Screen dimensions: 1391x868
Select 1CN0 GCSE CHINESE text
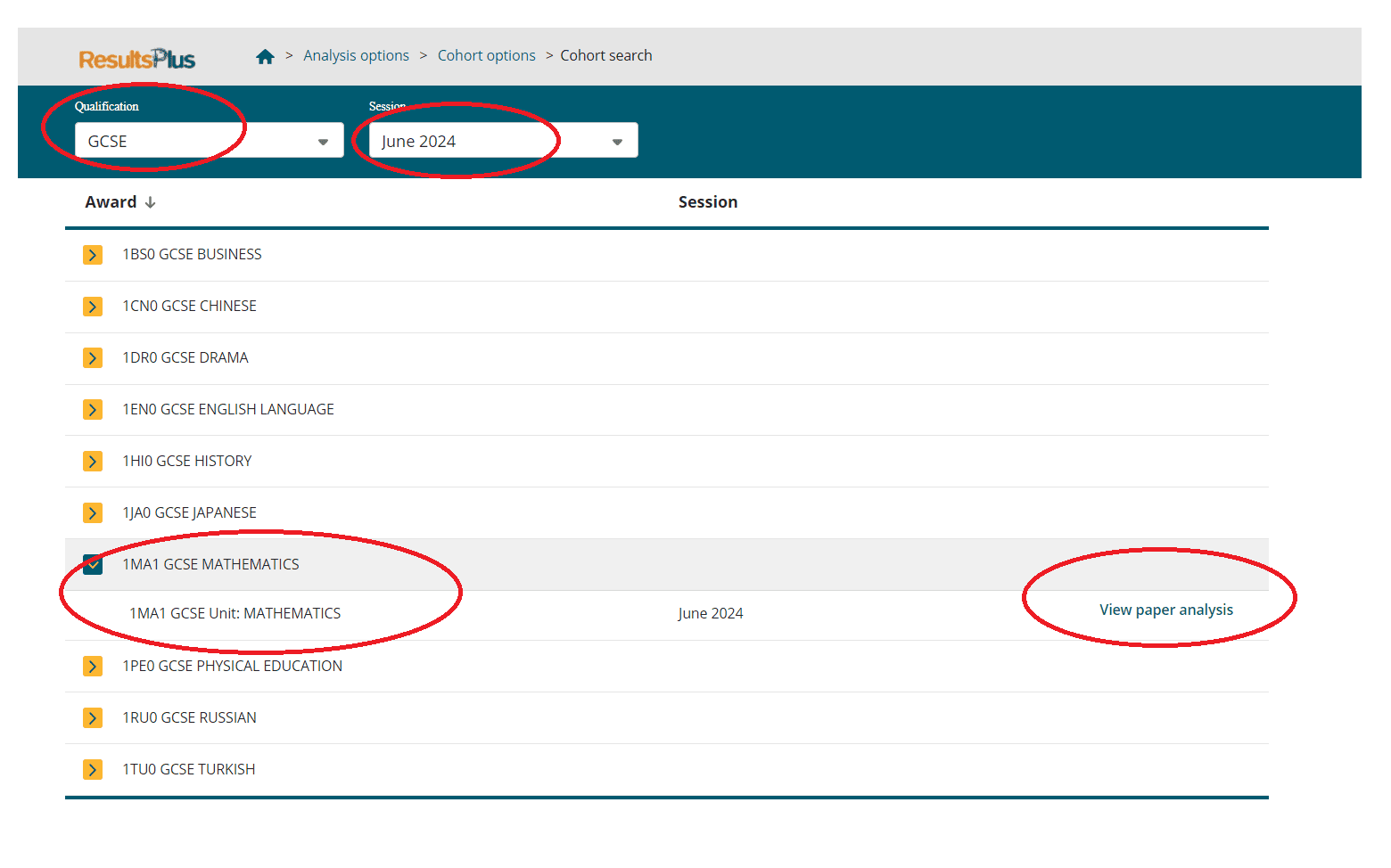coord(190,307)
